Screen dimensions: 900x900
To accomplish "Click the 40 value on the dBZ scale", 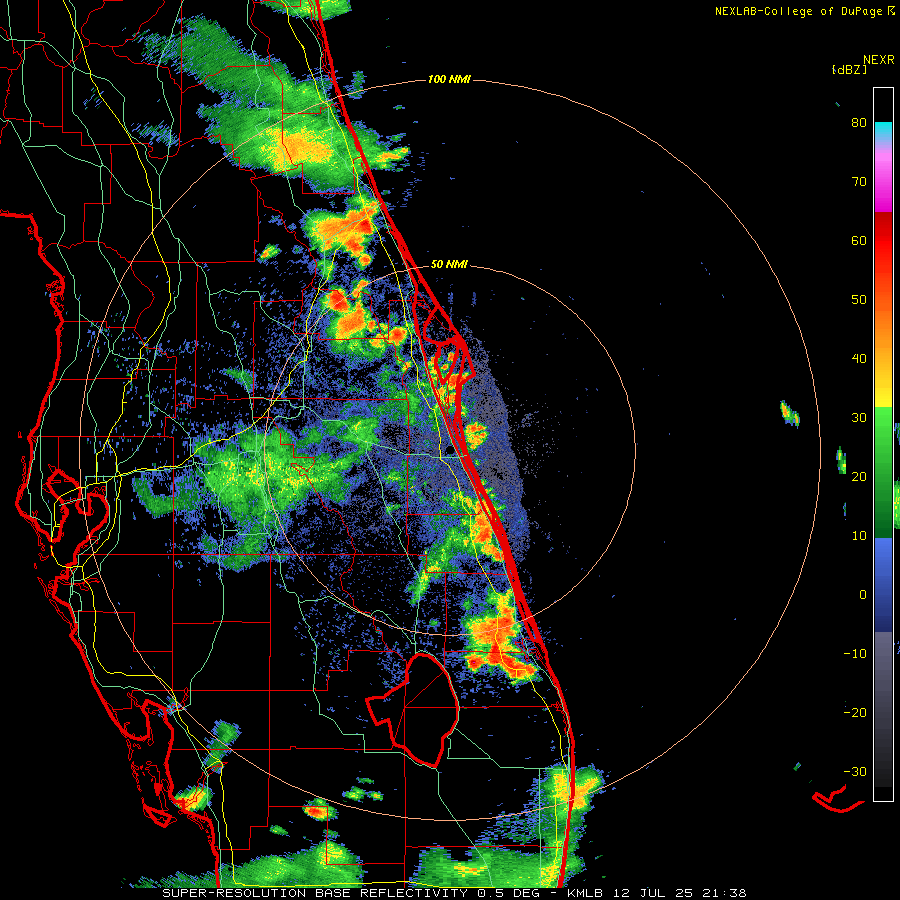I will [859, 359].
